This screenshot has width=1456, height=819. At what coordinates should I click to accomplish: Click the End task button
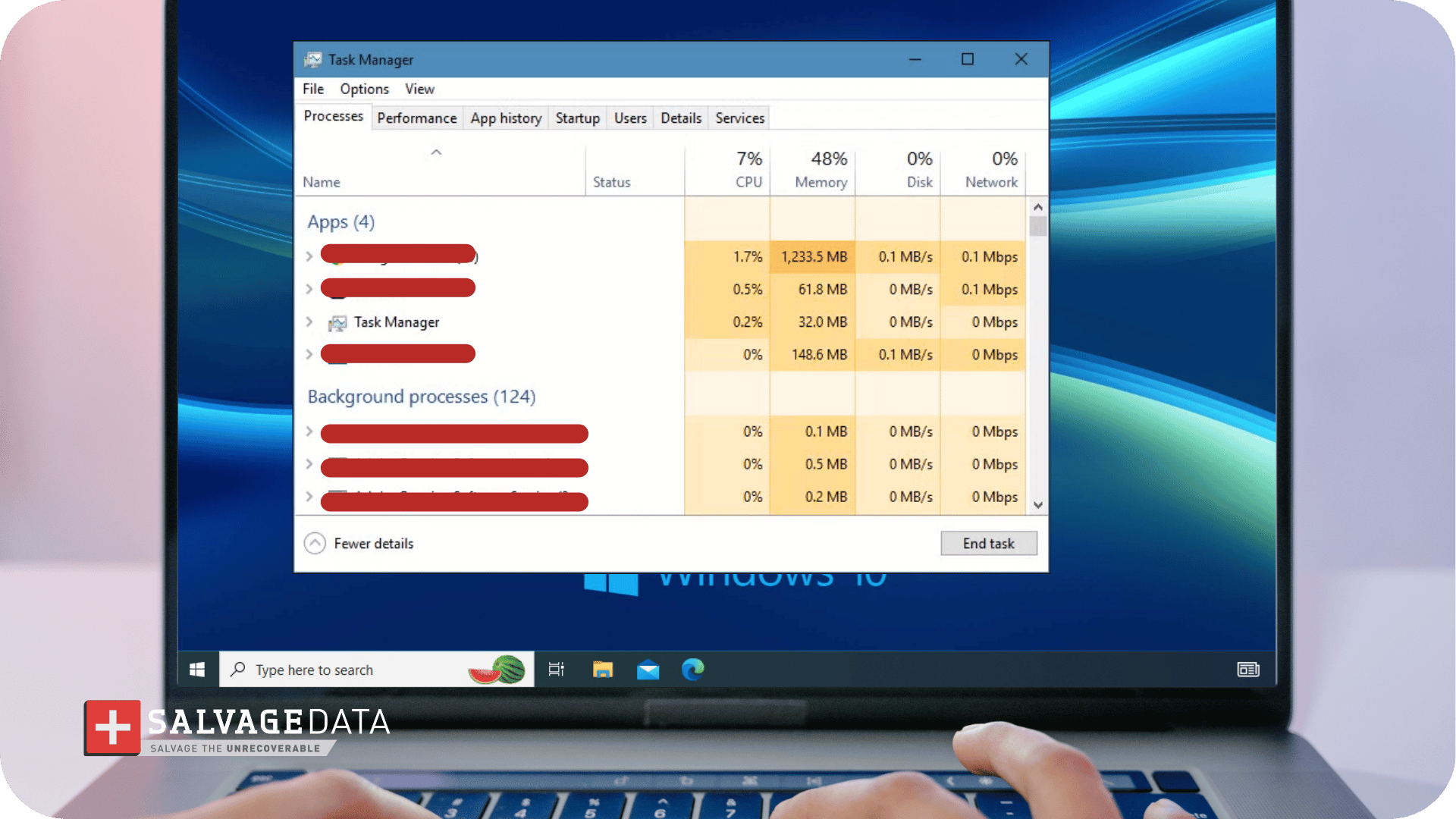coord(988,543)
